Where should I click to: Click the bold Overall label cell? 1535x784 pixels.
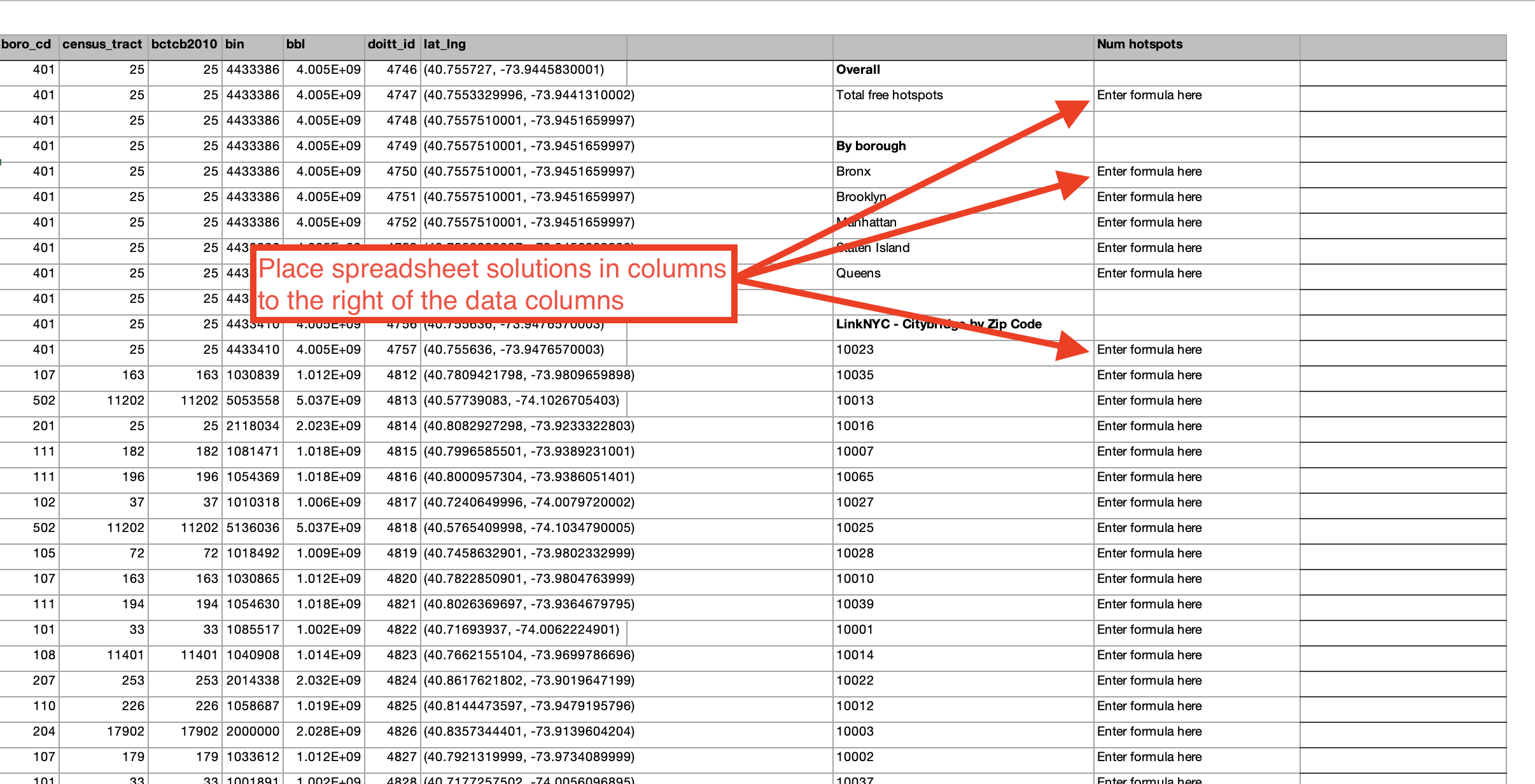pyautogui.click(x=964, y=73)
